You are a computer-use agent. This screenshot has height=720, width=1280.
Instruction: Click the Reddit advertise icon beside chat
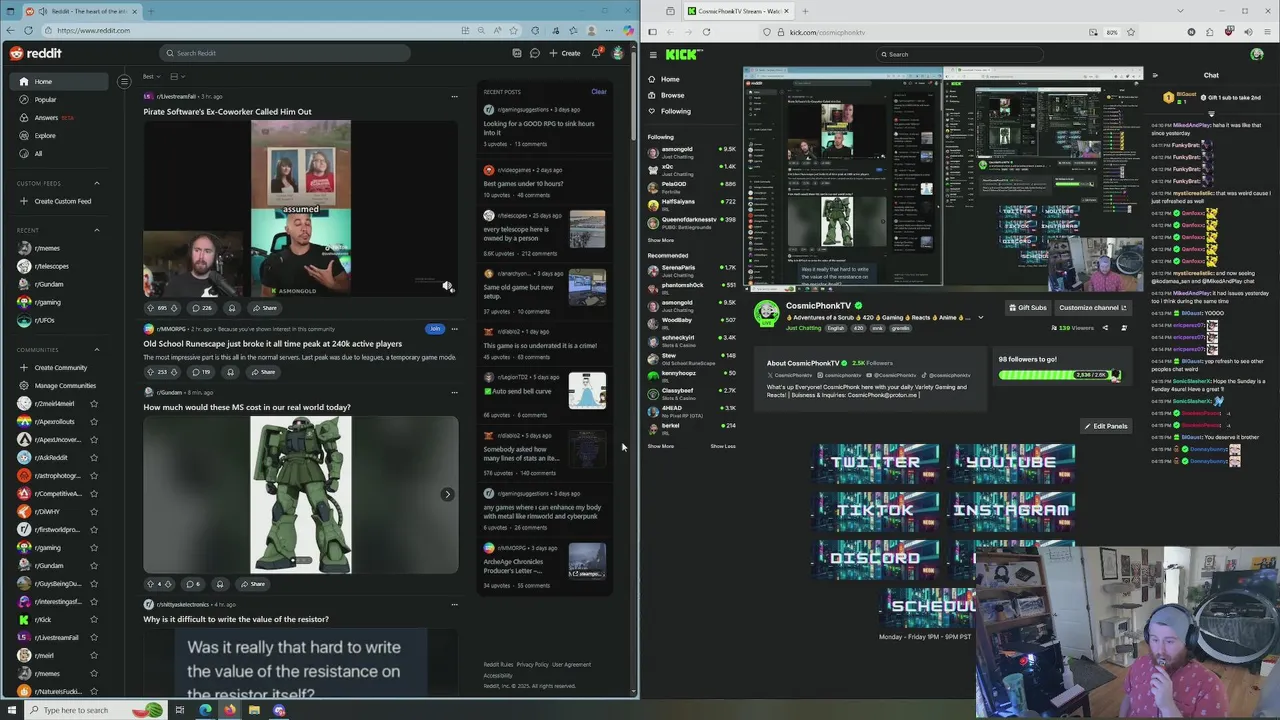(516, 53)
